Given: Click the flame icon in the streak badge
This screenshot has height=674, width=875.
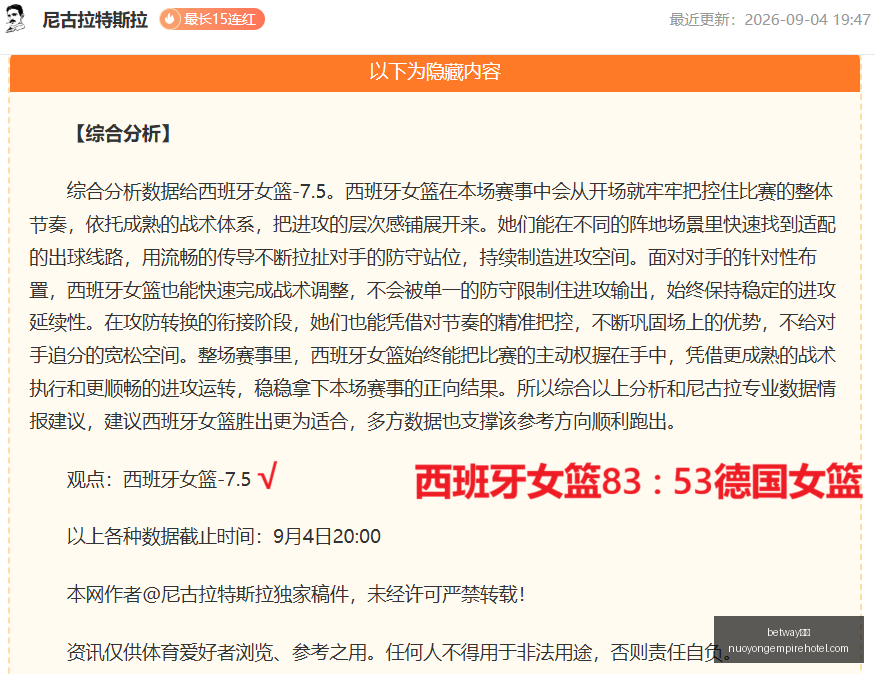Looking at the screenshot, I should point(170,20).
